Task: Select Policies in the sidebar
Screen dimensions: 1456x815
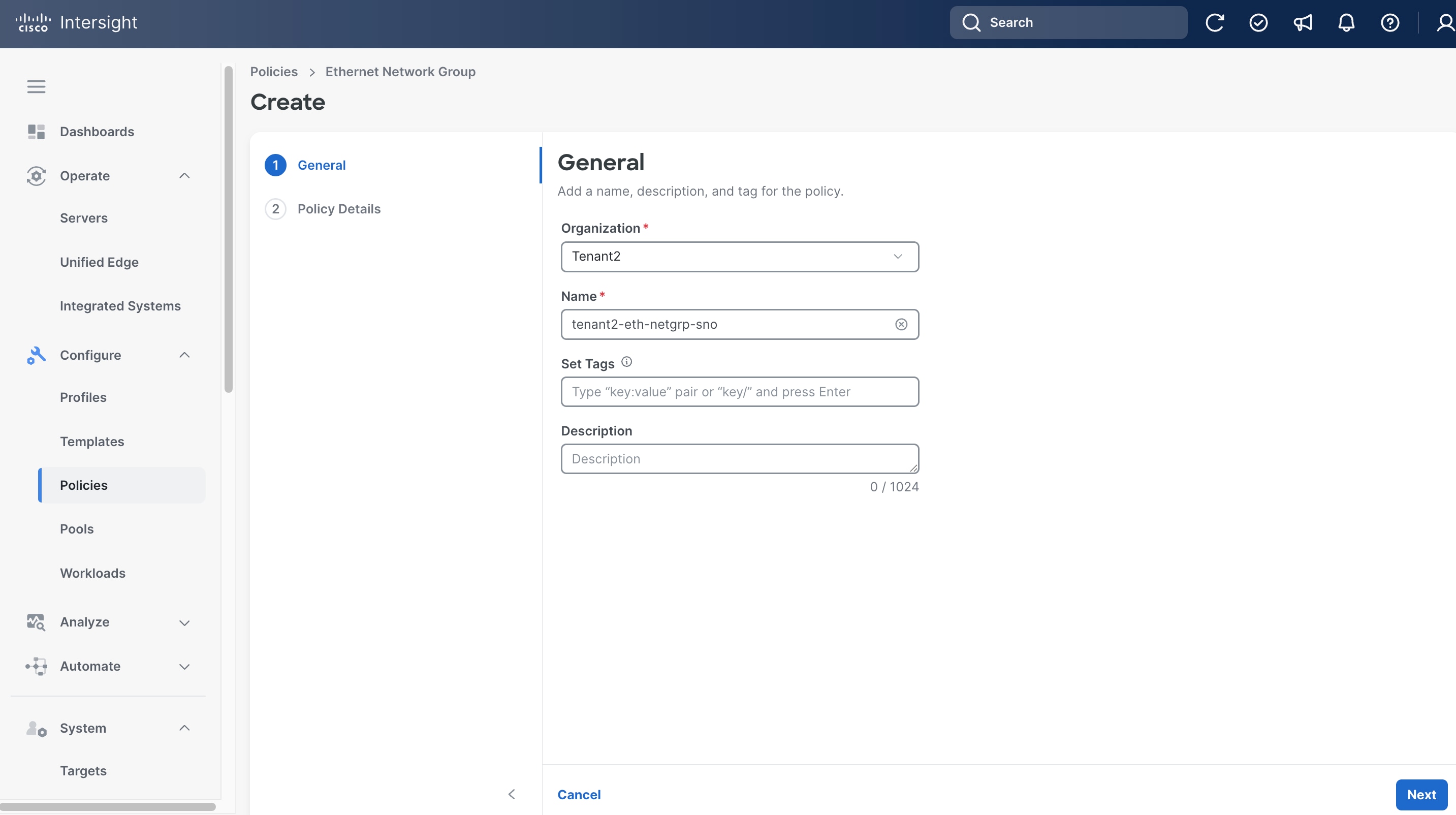Action: [121, 485]
